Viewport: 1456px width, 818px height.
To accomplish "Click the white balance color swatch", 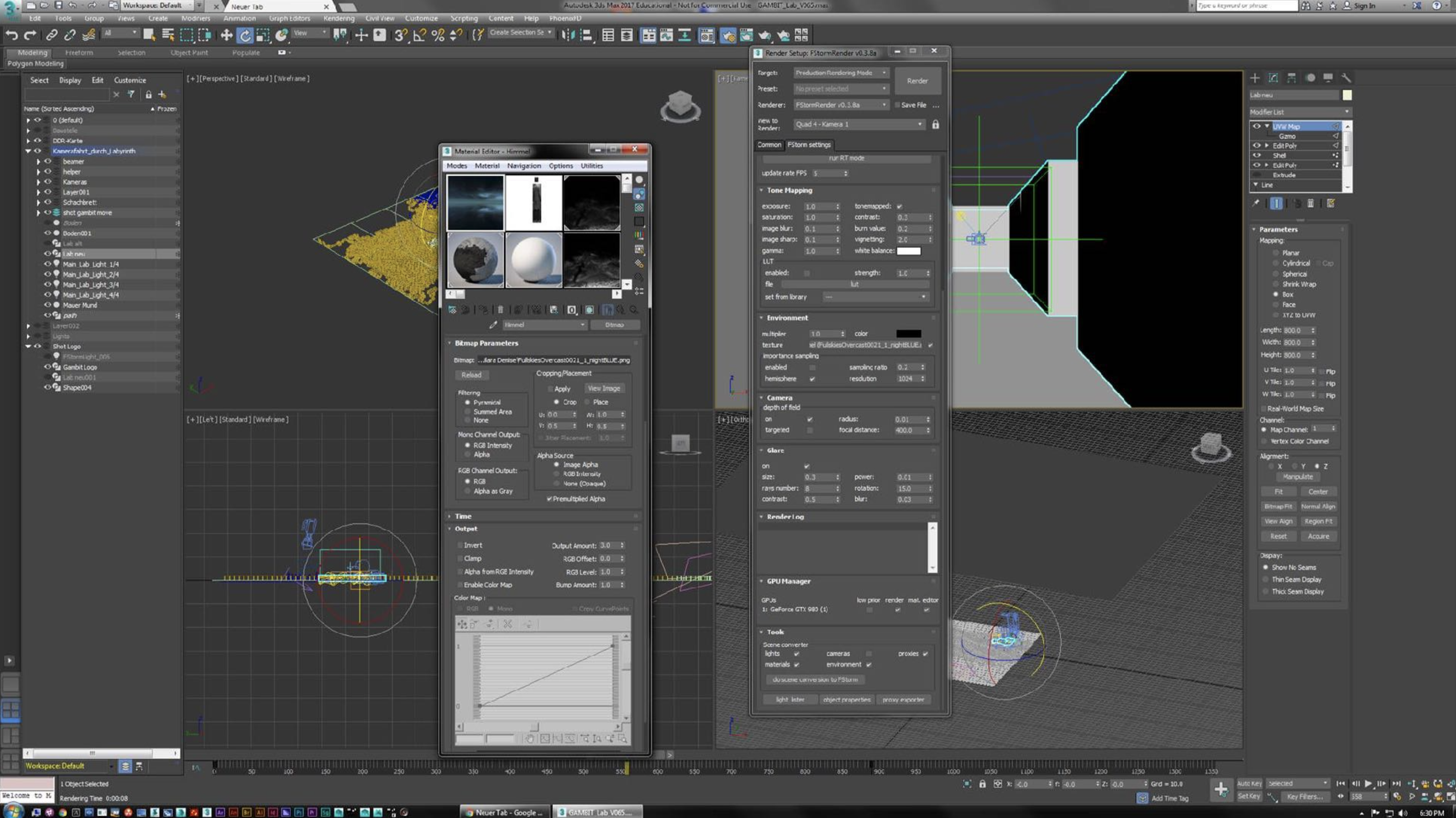I will (908, 251).
